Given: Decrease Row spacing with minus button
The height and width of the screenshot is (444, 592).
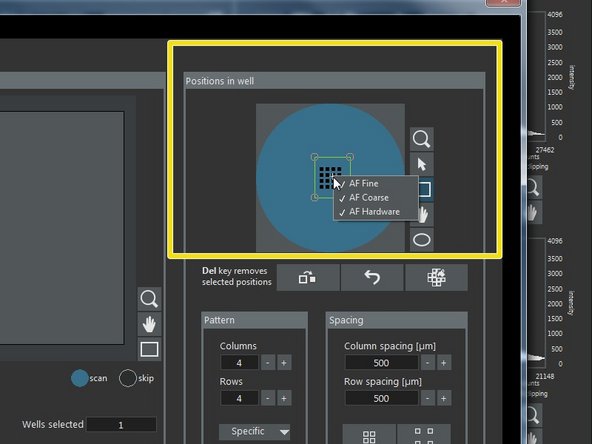Looking at the screenshot, I should point(427,398).
